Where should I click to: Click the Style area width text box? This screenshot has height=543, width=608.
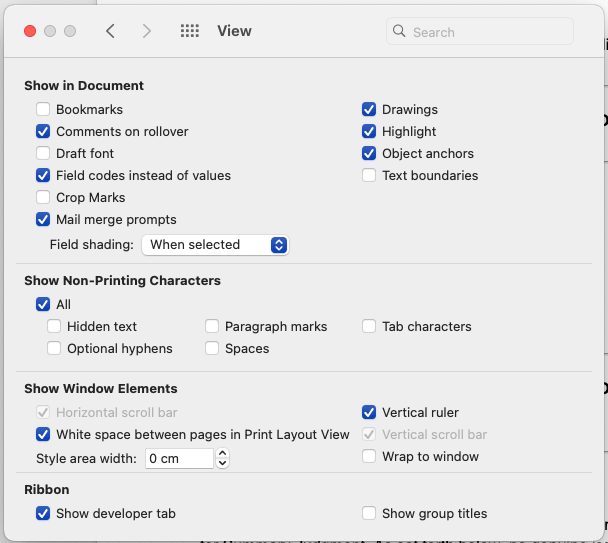click(178, 458)
